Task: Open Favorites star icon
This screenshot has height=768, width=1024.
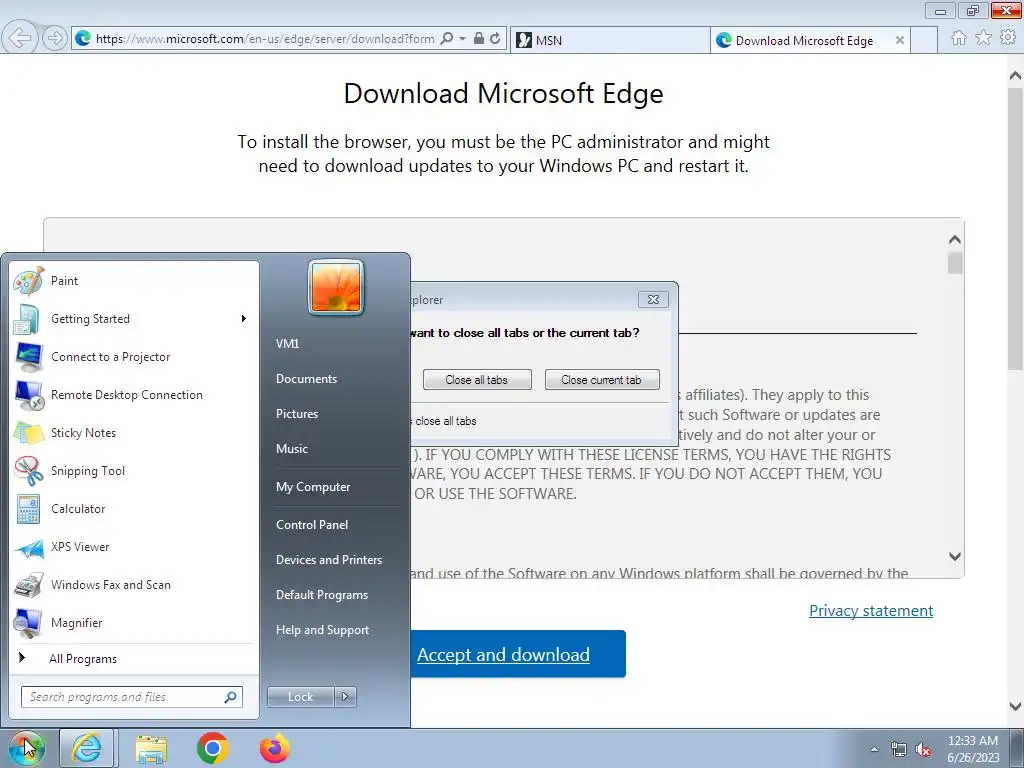Action: tap(983, 38)
